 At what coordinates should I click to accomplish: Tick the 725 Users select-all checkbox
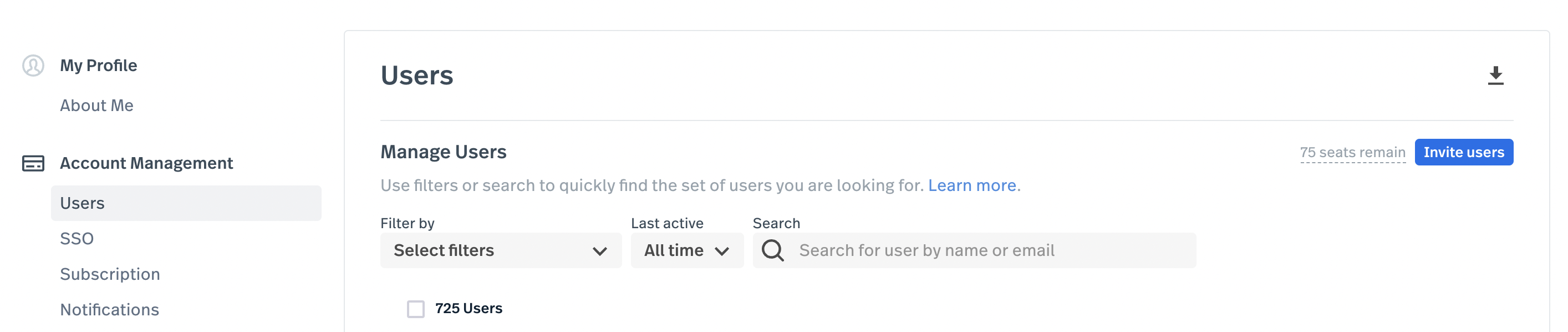(x=416, y=309)
